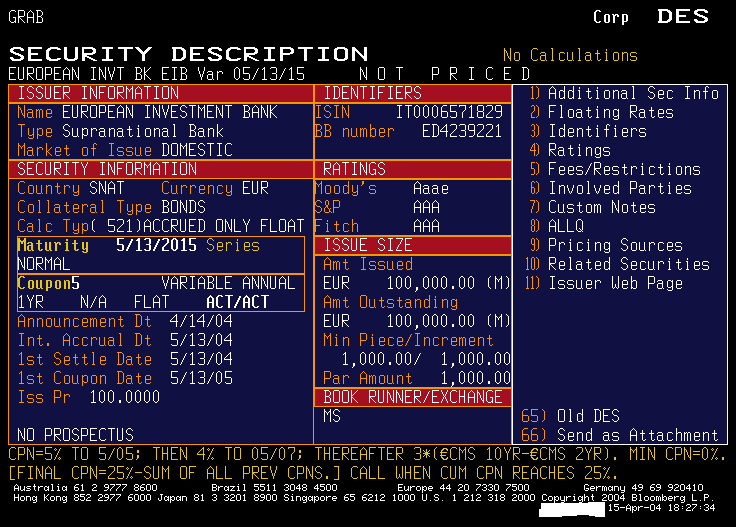Open 4) Ratings page
Viewport: 736px width, 527px height.
coord(570,150)
